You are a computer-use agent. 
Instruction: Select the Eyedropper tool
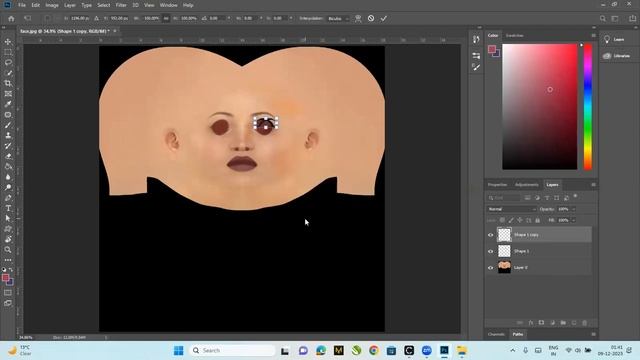tap(8, 104)
